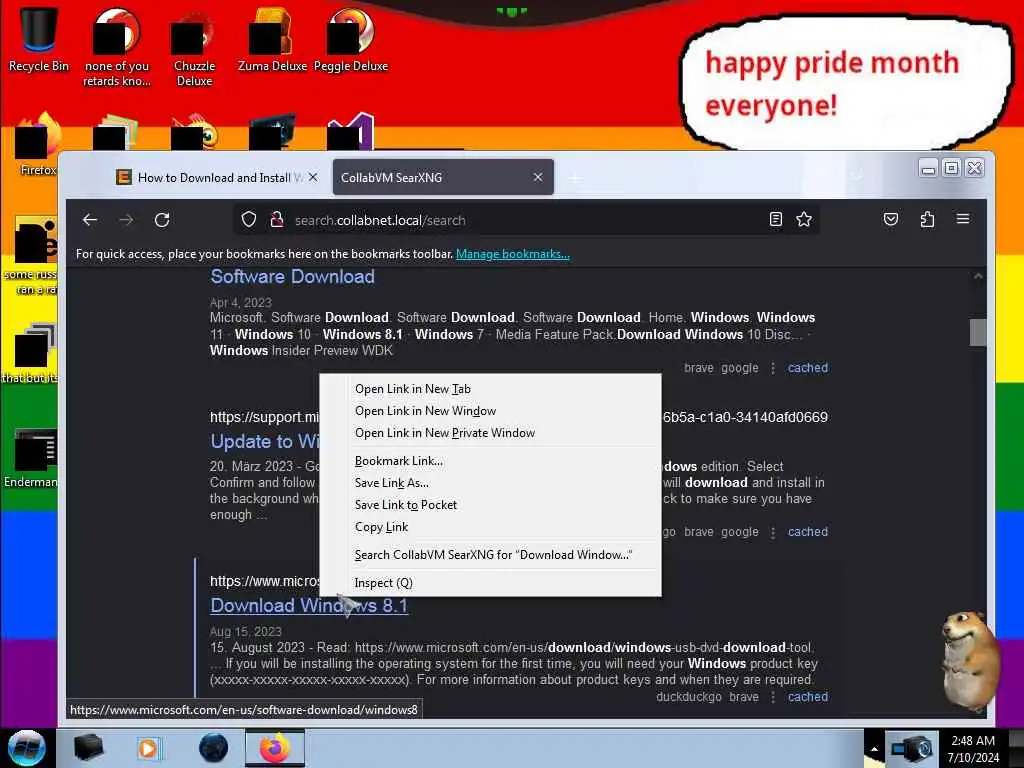Viewport: 1024px width, 768px height.
Task: Click the scrollbar up arrow
Action: click(x=978, y=276)
